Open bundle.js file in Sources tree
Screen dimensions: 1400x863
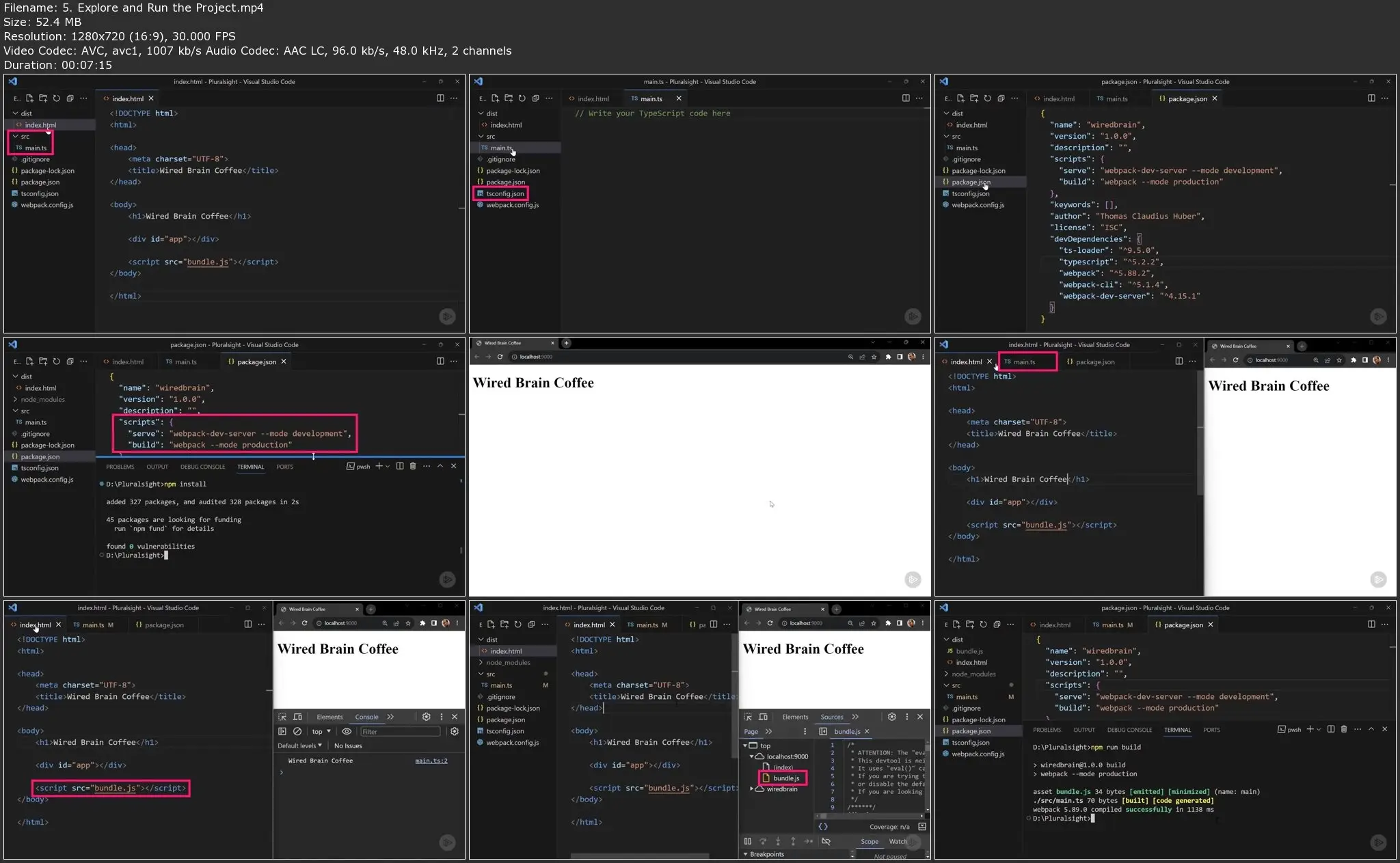785,778
